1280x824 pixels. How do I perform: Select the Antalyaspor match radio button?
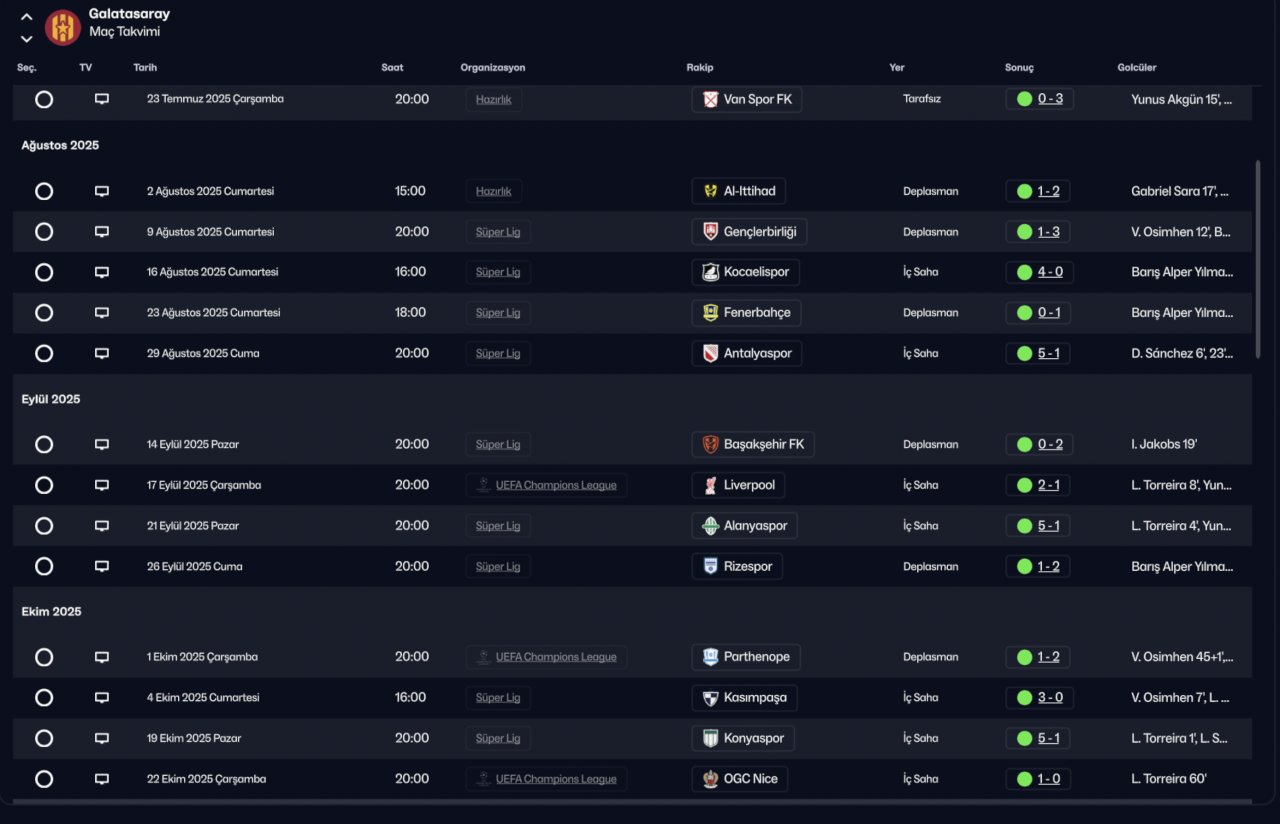tap(44, 353)
